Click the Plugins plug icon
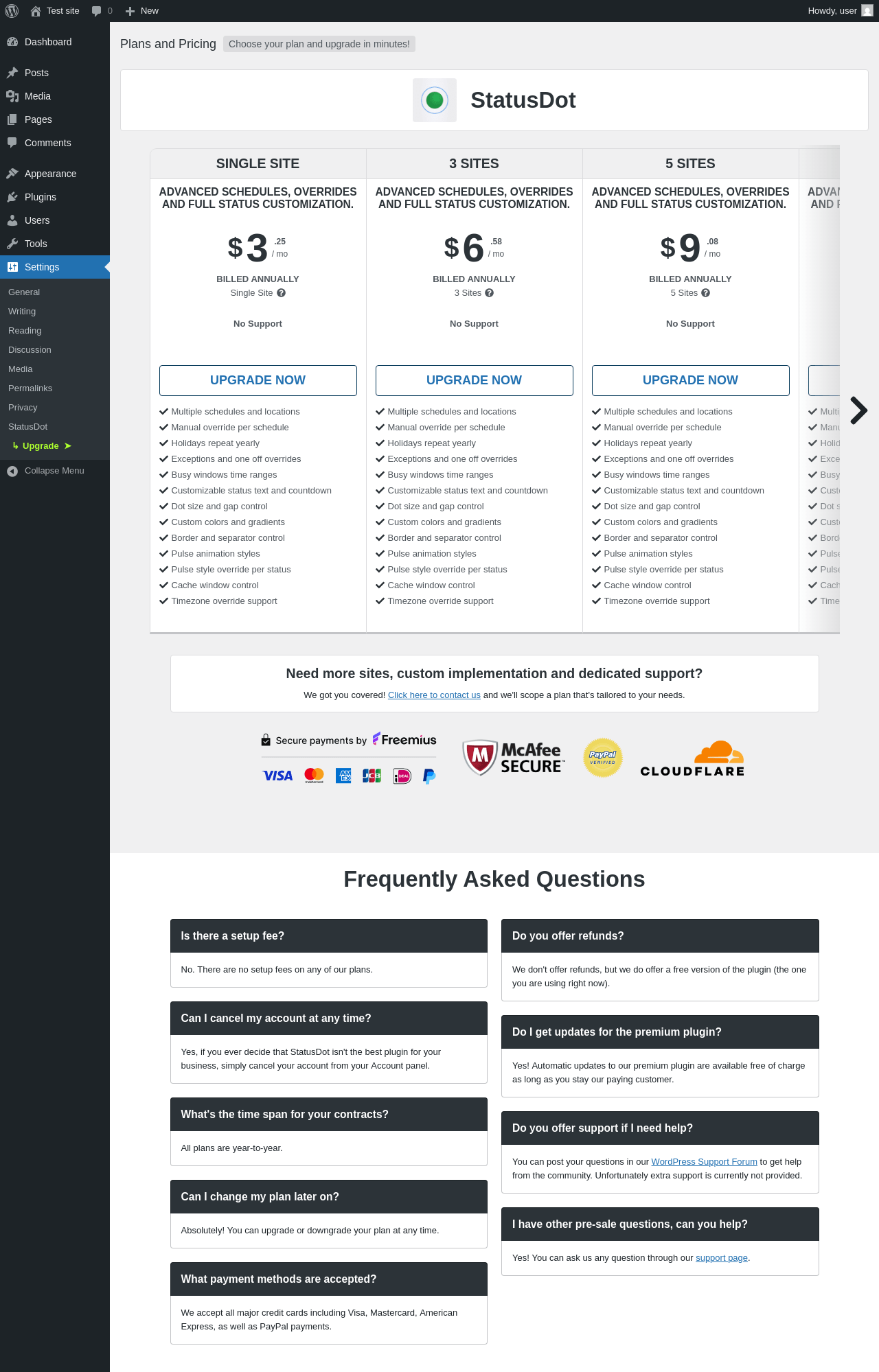This screenshot has width=879, height=1372. [x=12, y=197]
